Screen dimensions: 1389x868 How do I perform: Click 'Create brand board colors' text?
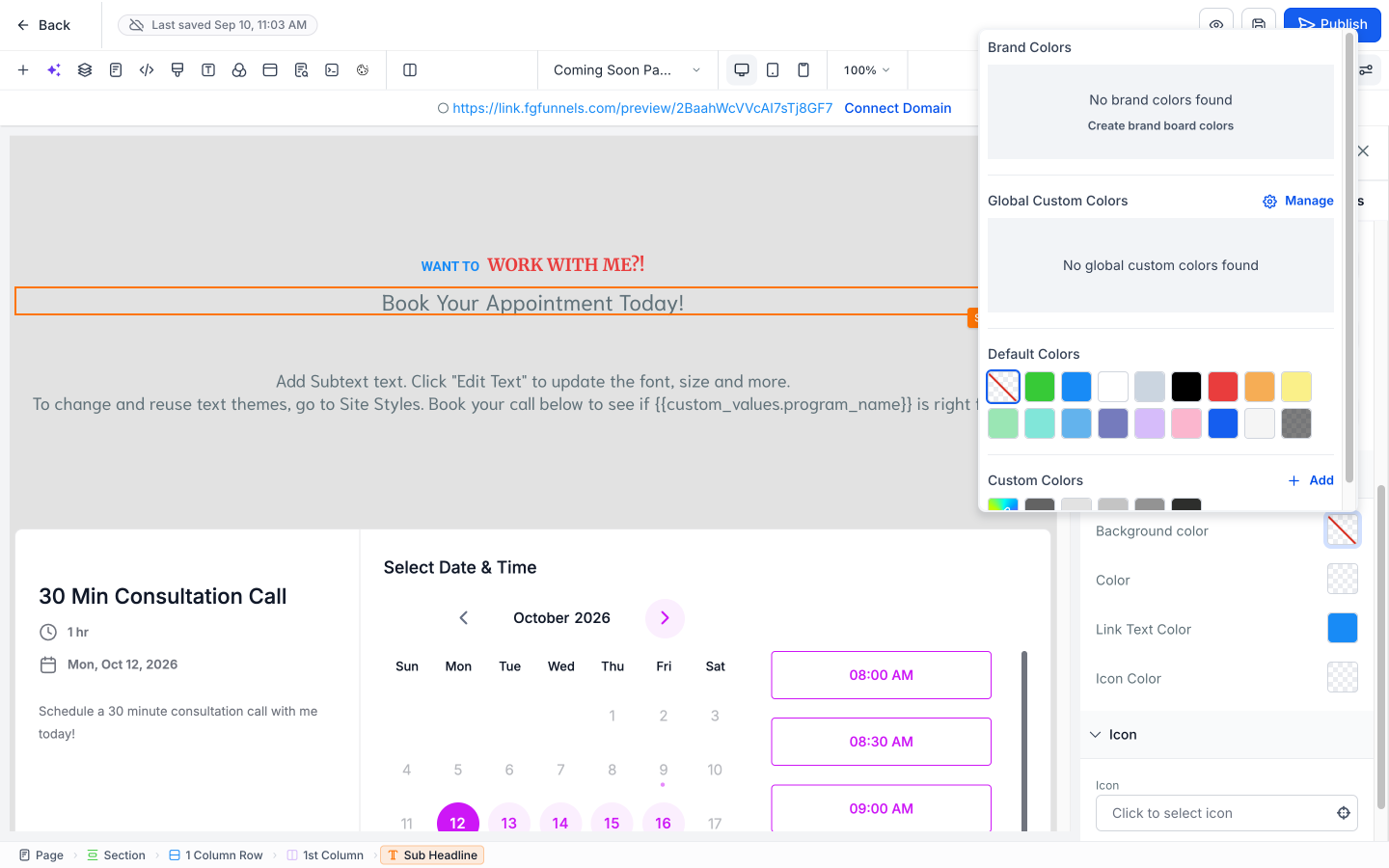tap(1160, 125)
